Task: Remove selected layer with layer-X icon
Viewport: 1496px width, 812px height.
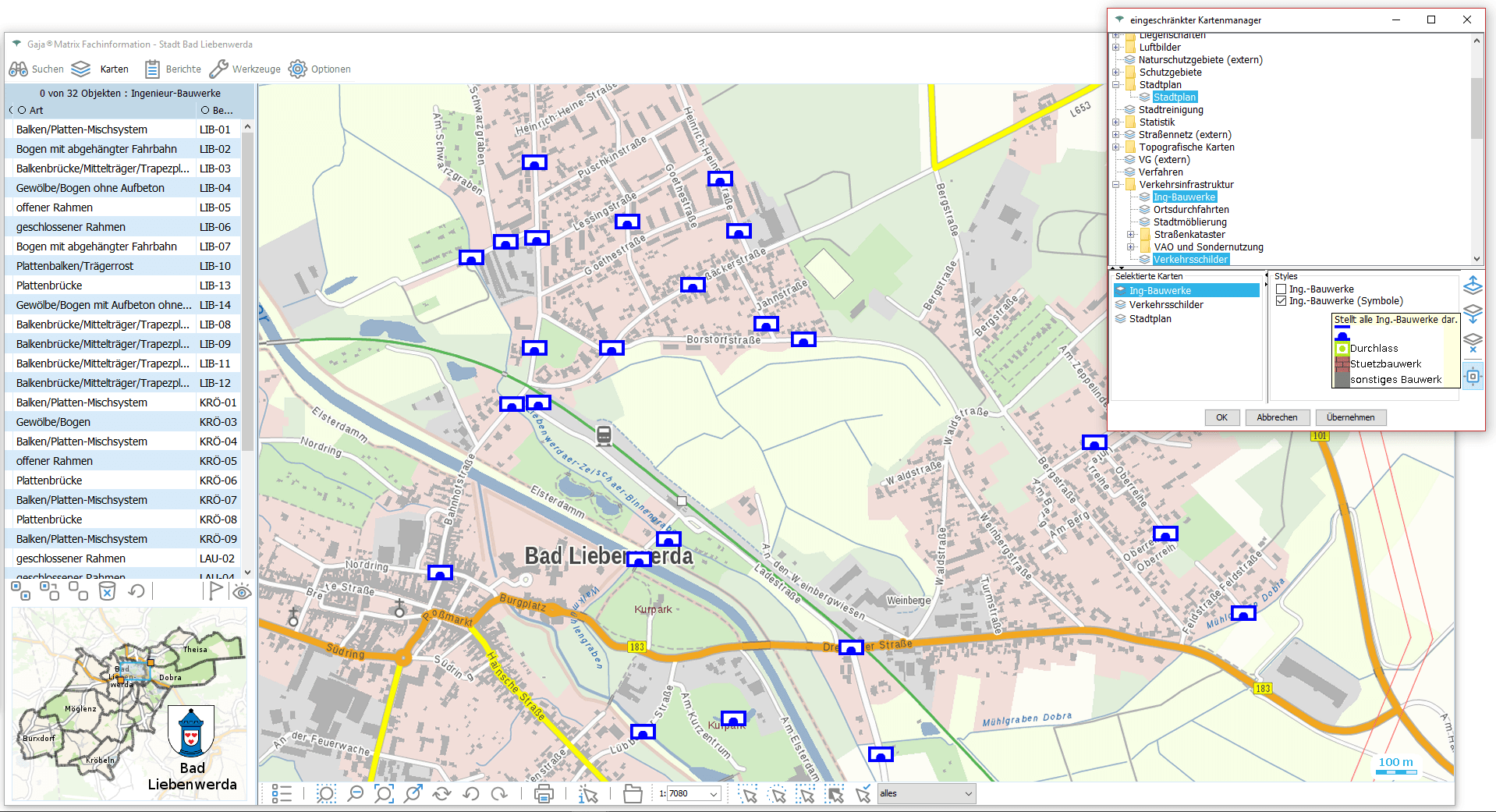Action: pos(1472,342)
